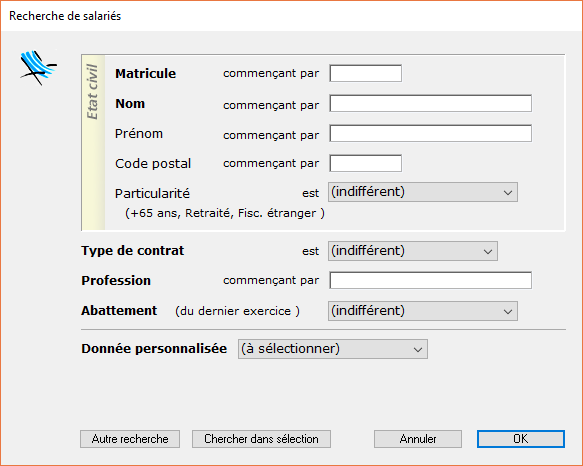Click the Profession search field
The height and width of the screenshot is (466, 583).
[431, 280]
